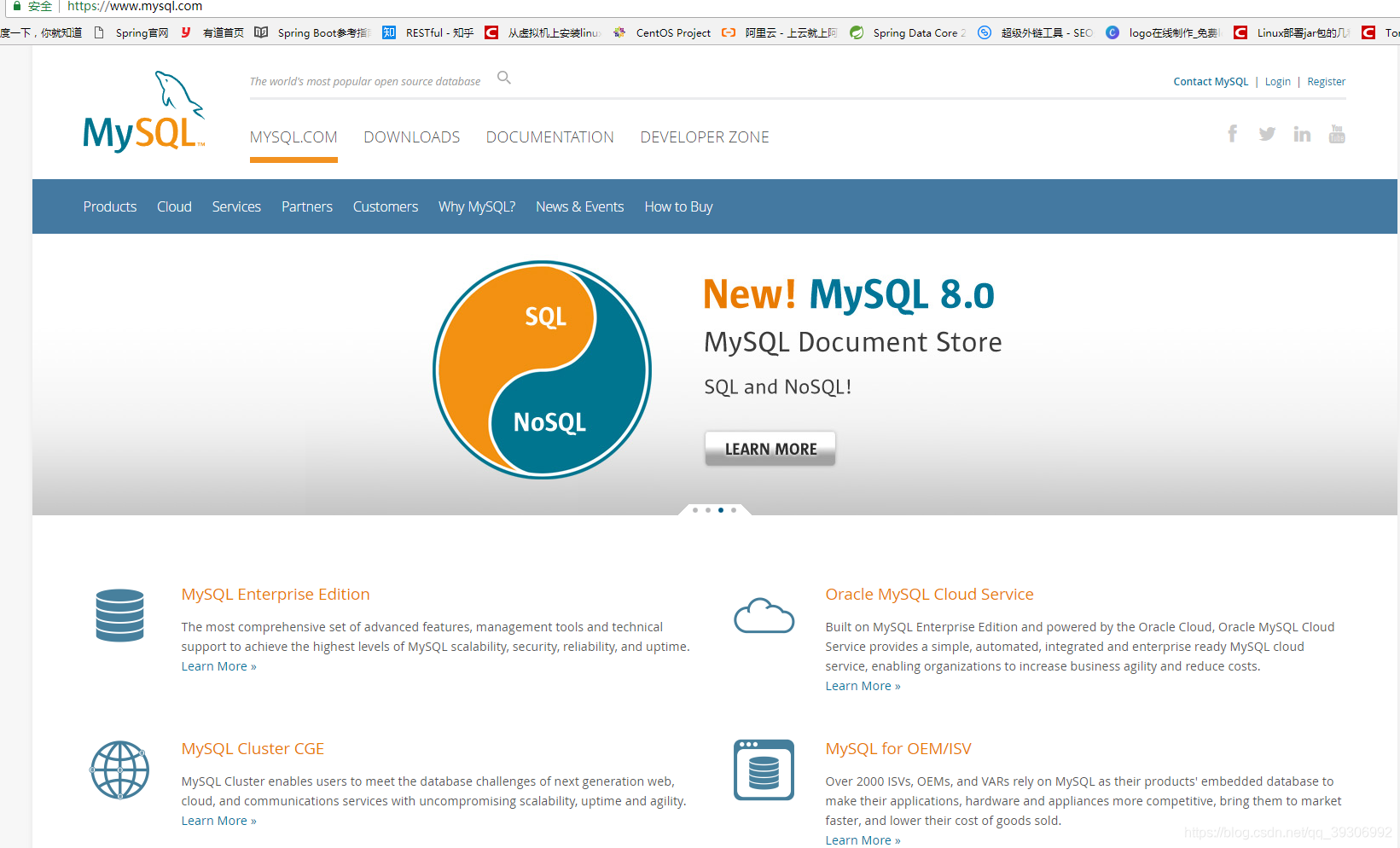This screenshot has height=848, width=1400.
Task: Open MySQL LinkedIn page icon
Action: (x=1302, y=134)
